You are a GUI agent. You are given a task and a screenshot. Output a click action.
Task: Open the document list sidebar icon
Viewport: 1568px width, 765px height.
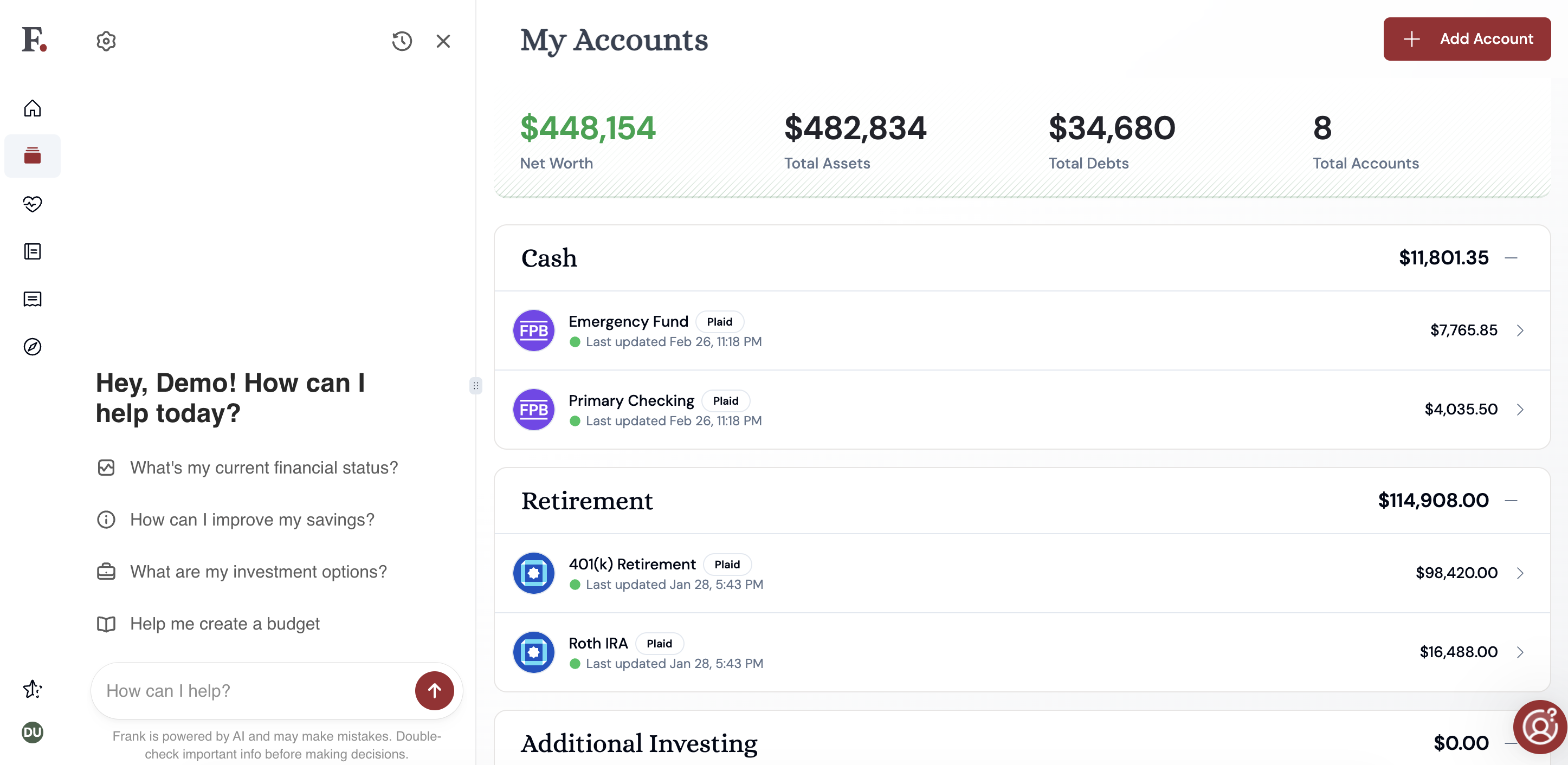33,251
